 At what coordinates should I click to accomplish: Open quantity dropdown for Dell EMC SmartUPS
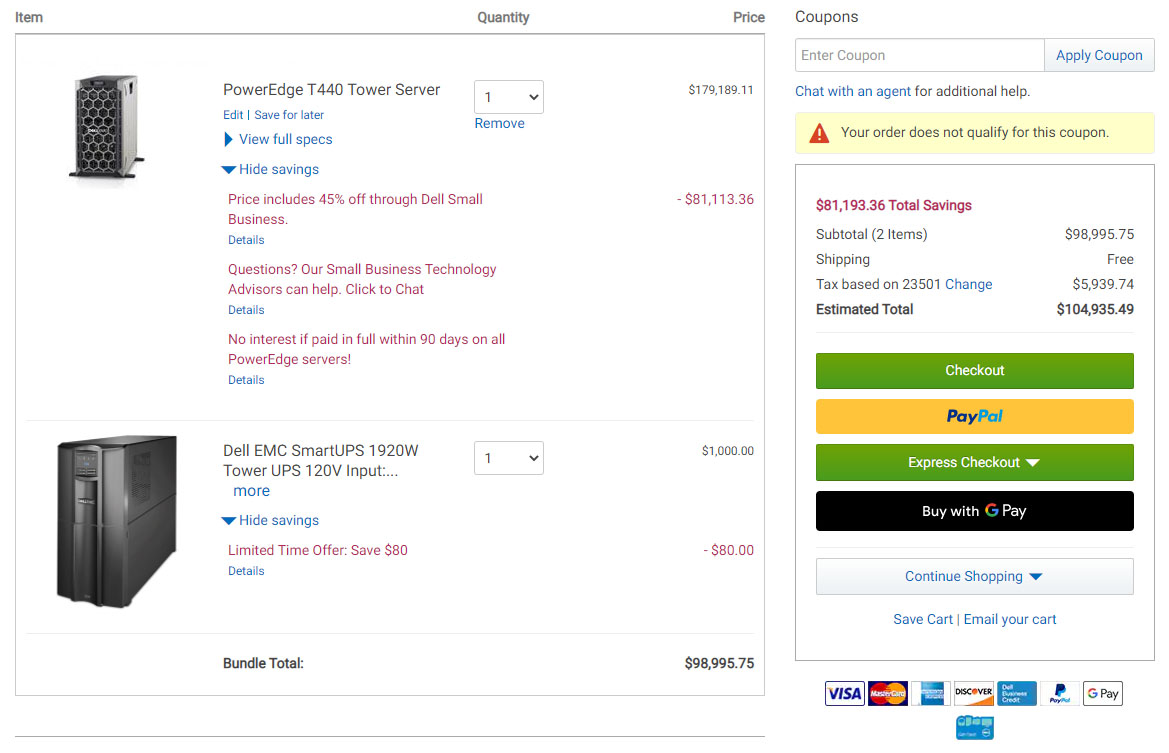click(x=508, y=458)
